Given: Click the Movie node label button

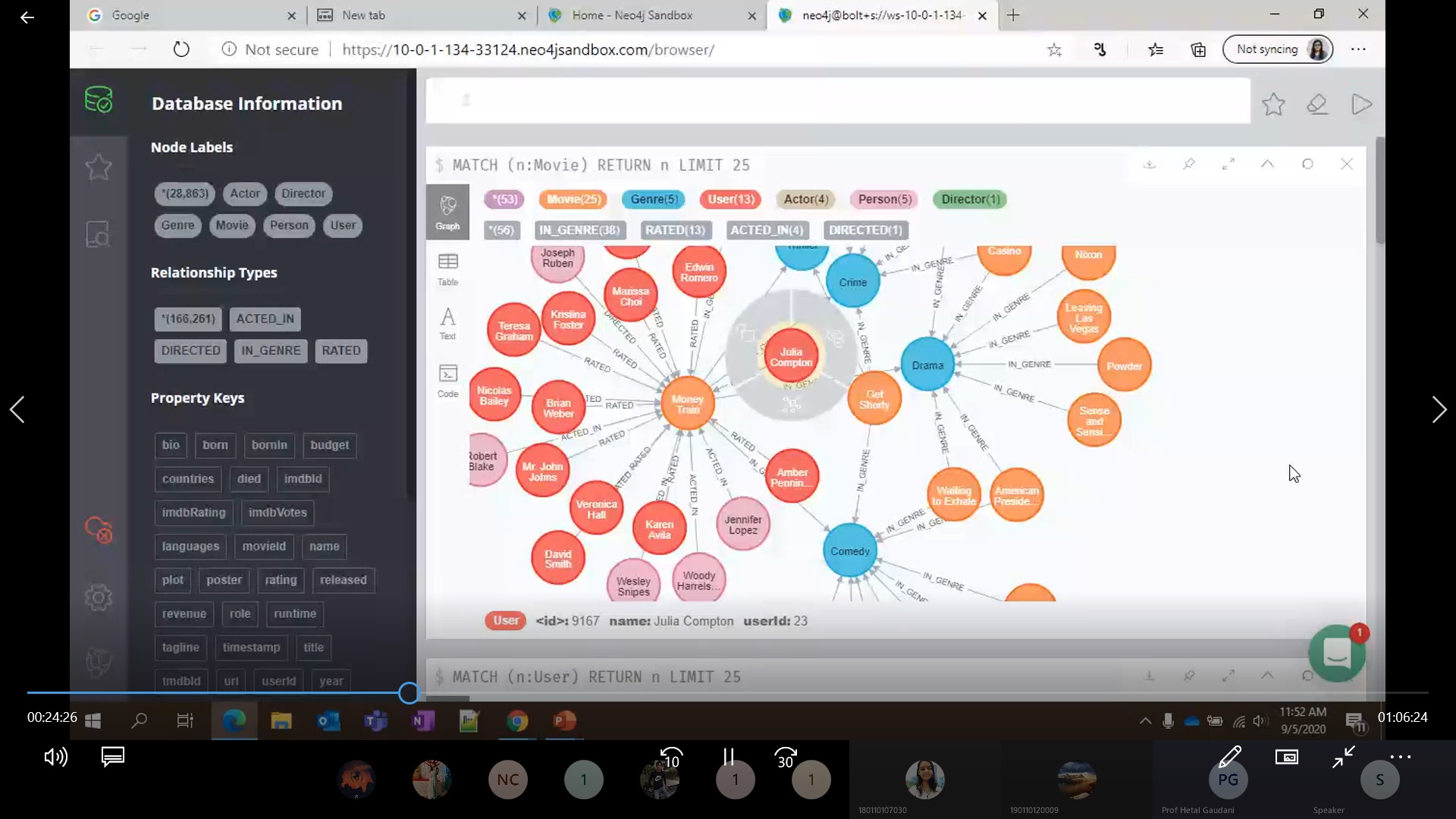Looking at the screenshot, I should (x=231, y=225).
